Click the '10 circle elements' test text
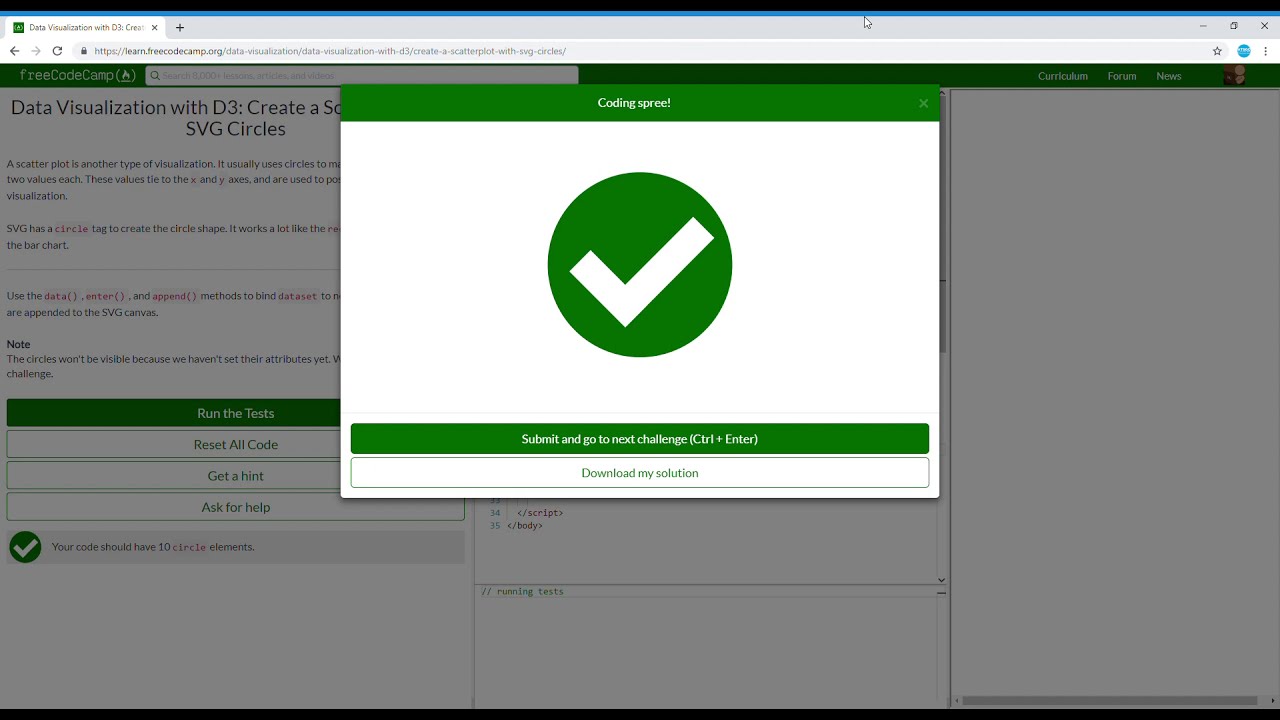The height and width of the screenshot is (720, 1280). coord(153,547)
